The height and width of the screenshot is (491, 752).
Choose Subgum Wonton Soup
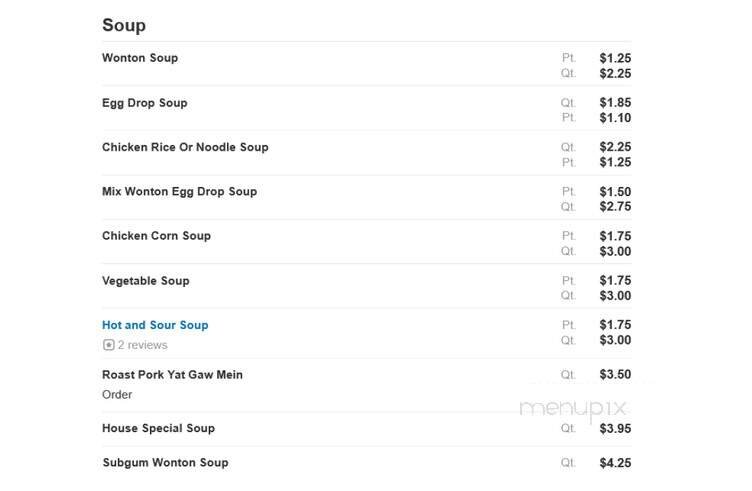coord(165,462)
